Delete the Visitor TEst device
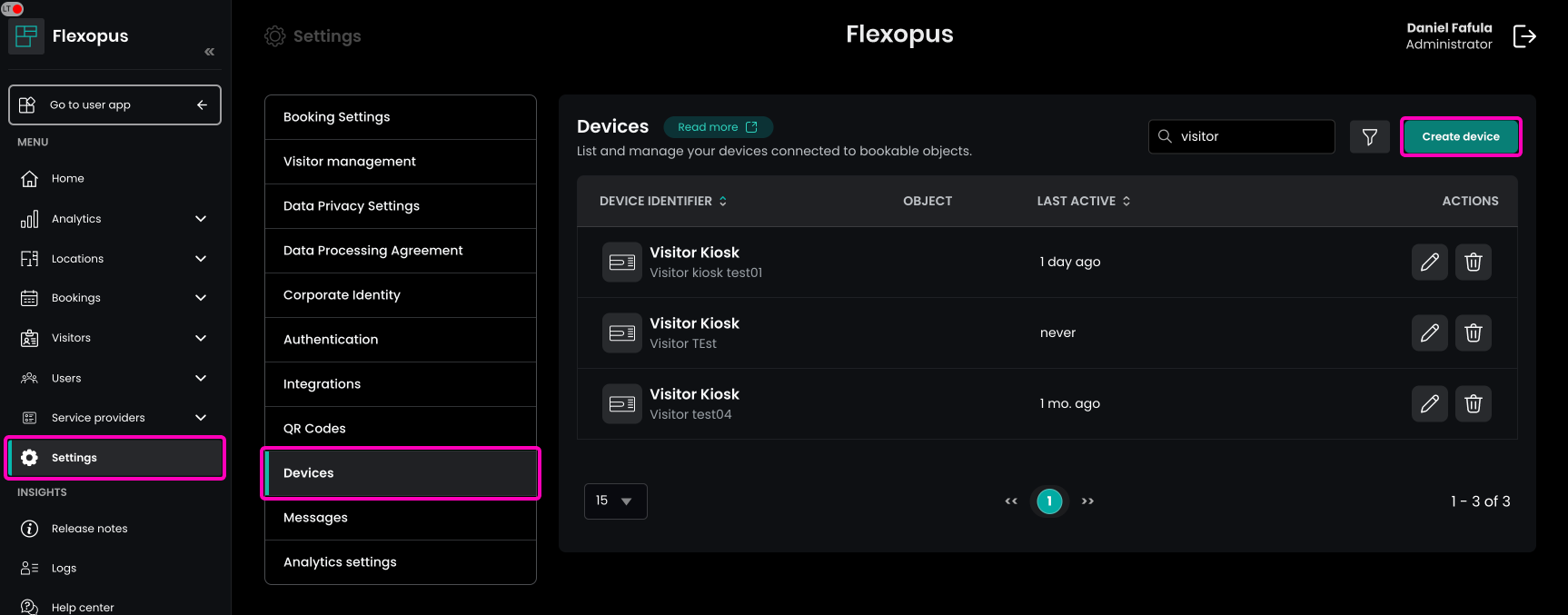This screenshot has width=1568, height=615. point(1473,333)
